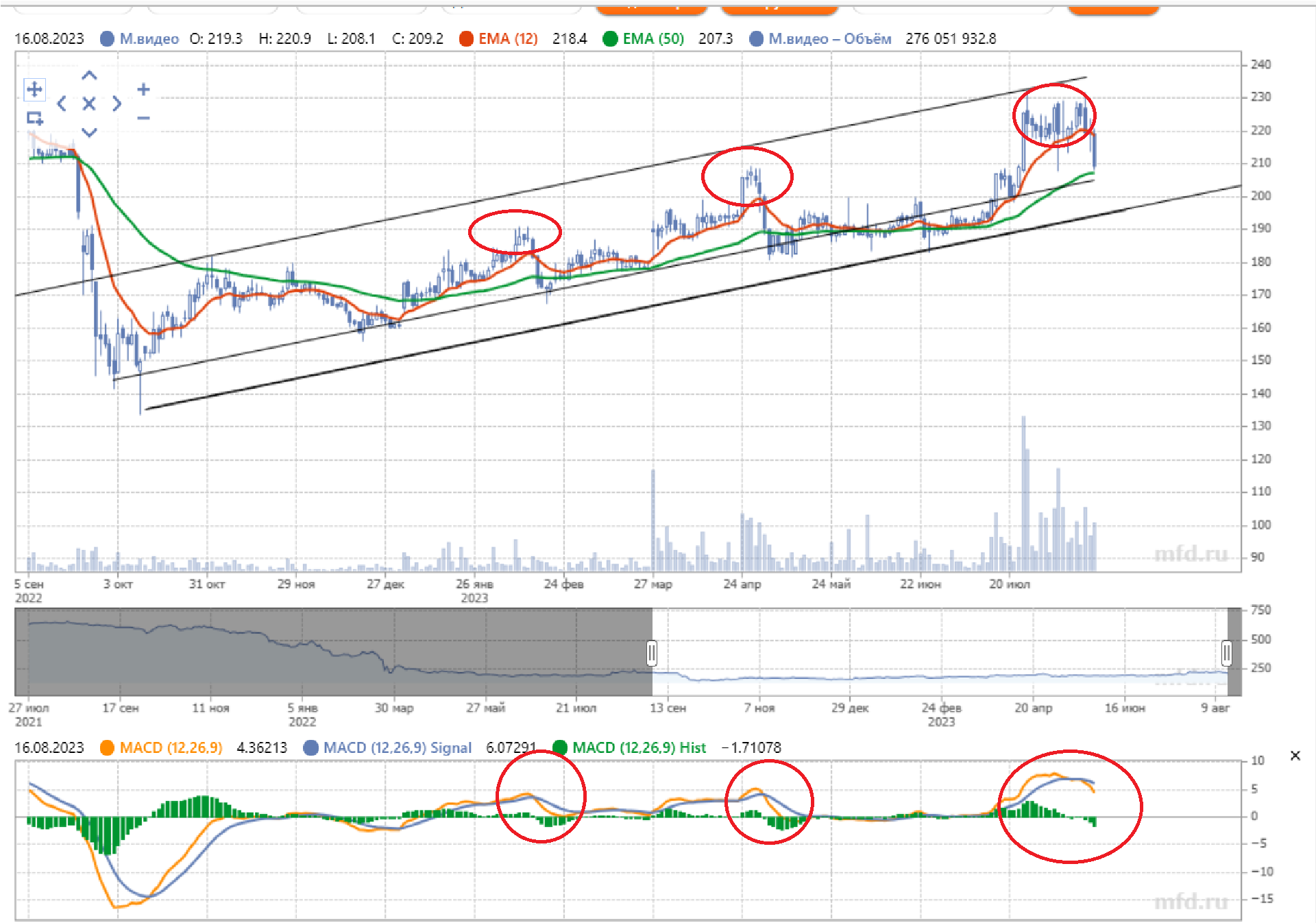The height and width of the screenshot is (923, 1316).
Task: Pan the chart right with arrow
Action: [x=117, y=104]
